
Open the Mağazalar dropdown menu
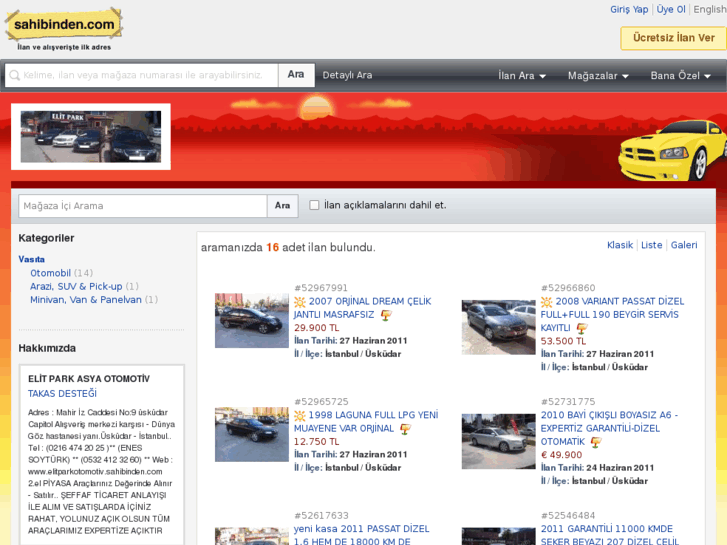(598, 76)
